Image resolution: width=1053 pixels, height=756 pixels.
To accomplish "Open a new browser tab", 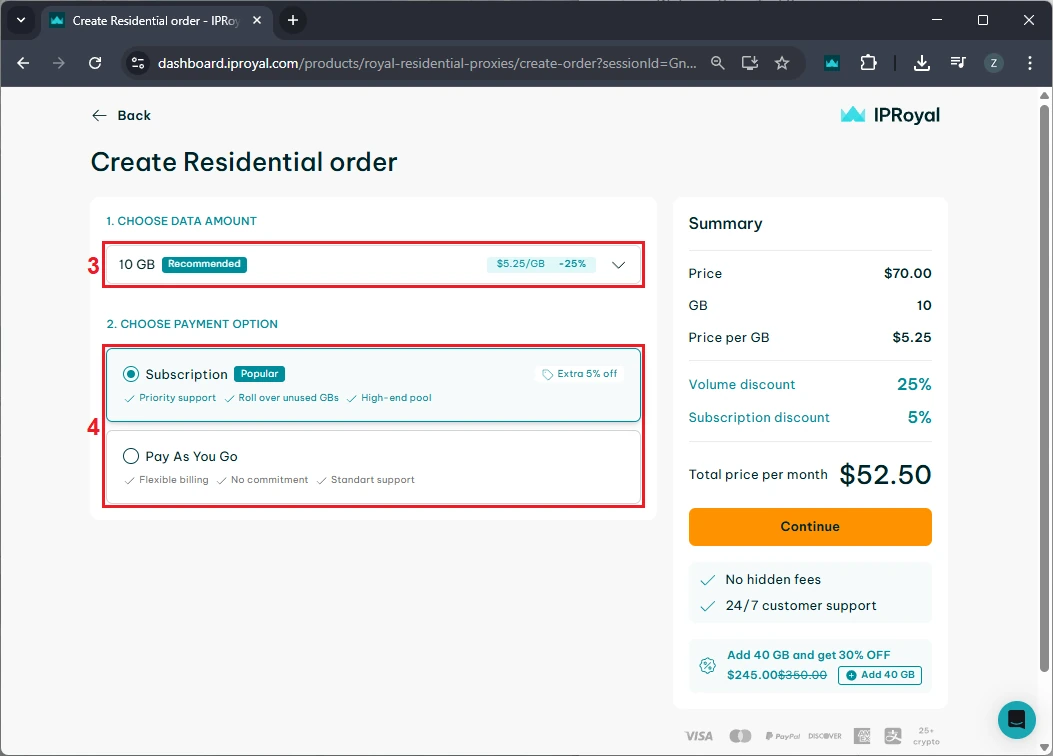I will click(x=293, y=20).
